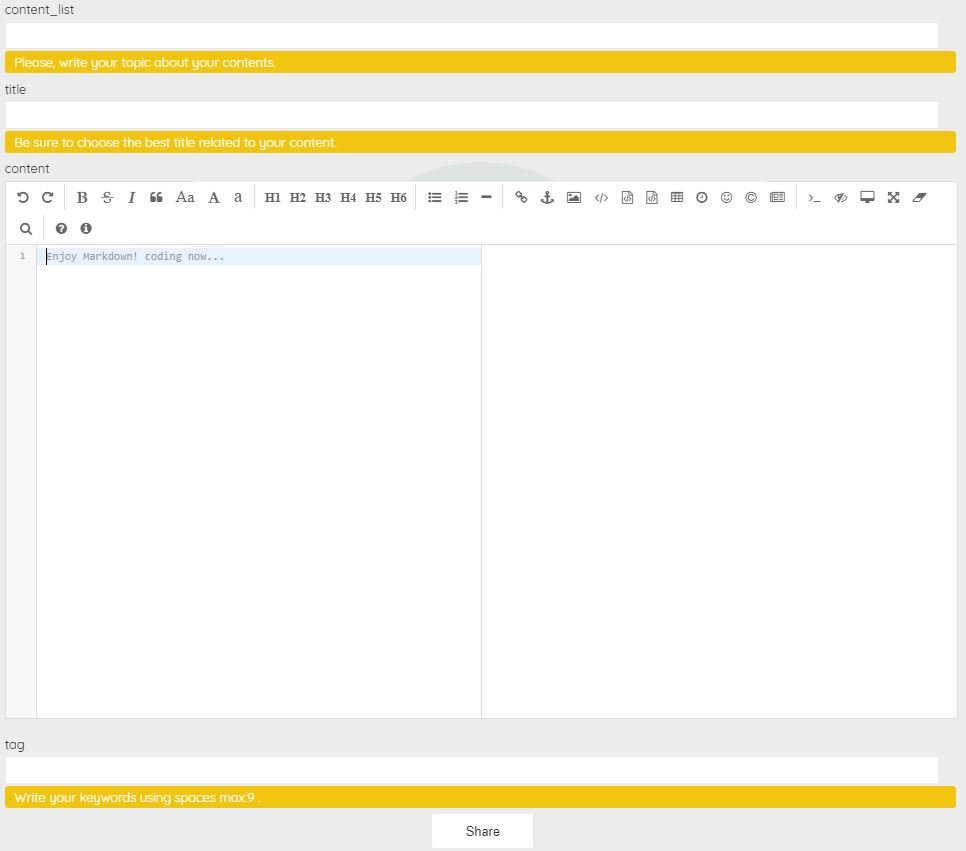Insert a horizontal rule
This screenshot has width=966, height=851.
(486, 197)
